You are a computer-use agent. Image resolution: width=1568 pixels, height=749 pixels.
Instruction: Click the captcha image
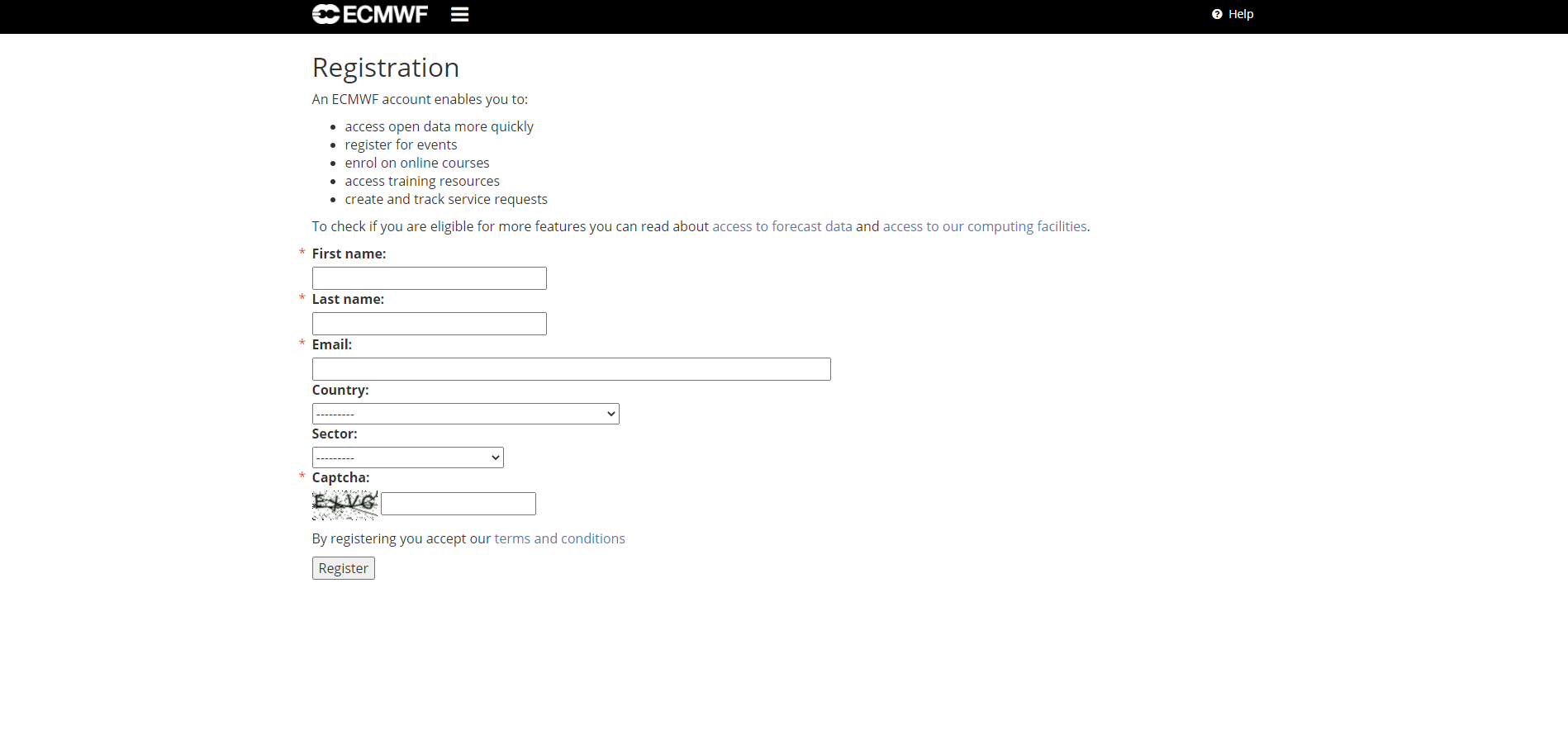(x=344, y=505)
